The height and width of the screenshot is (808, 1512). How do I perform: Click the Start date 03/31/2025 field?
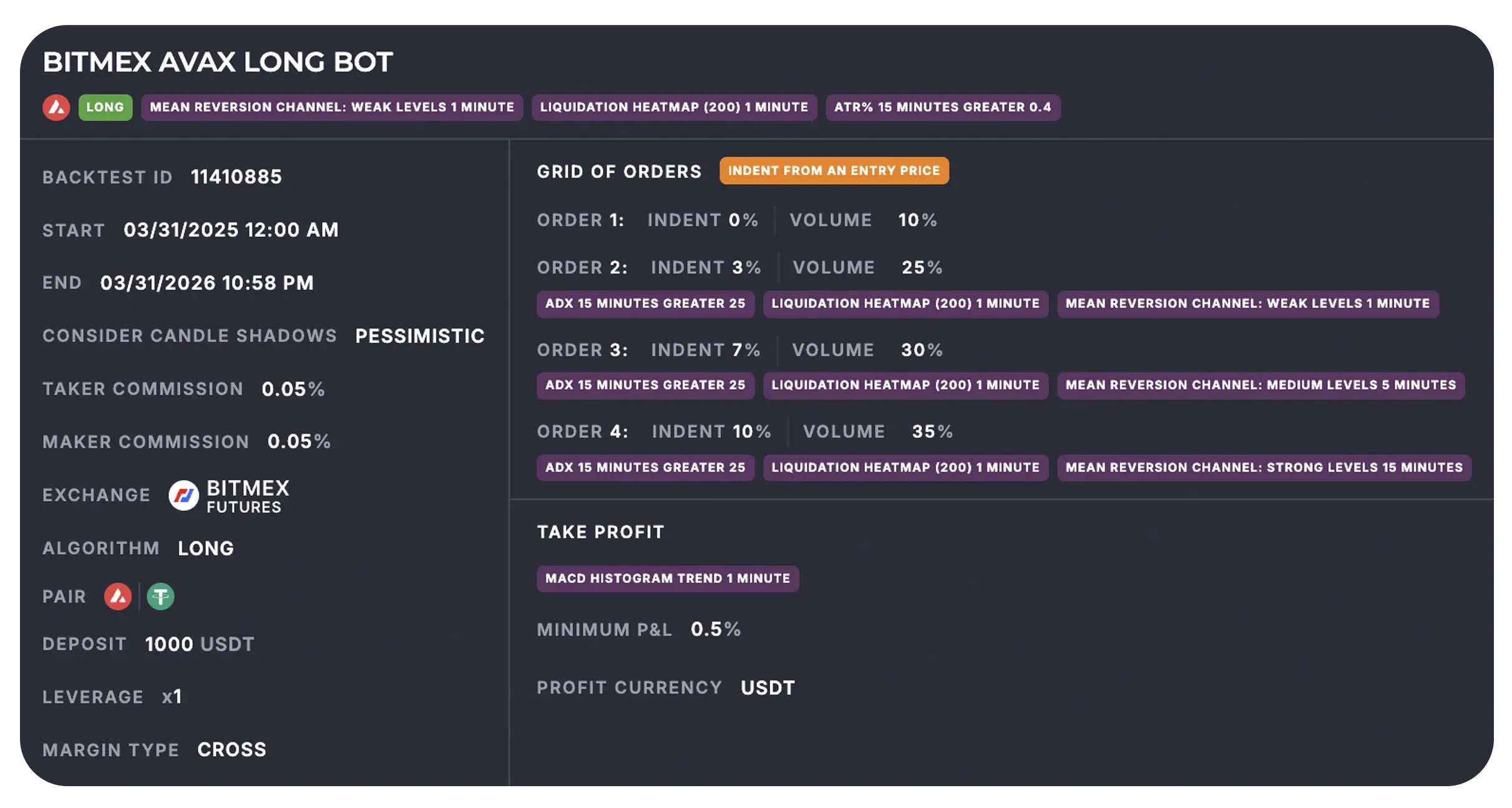click(230, 230)
